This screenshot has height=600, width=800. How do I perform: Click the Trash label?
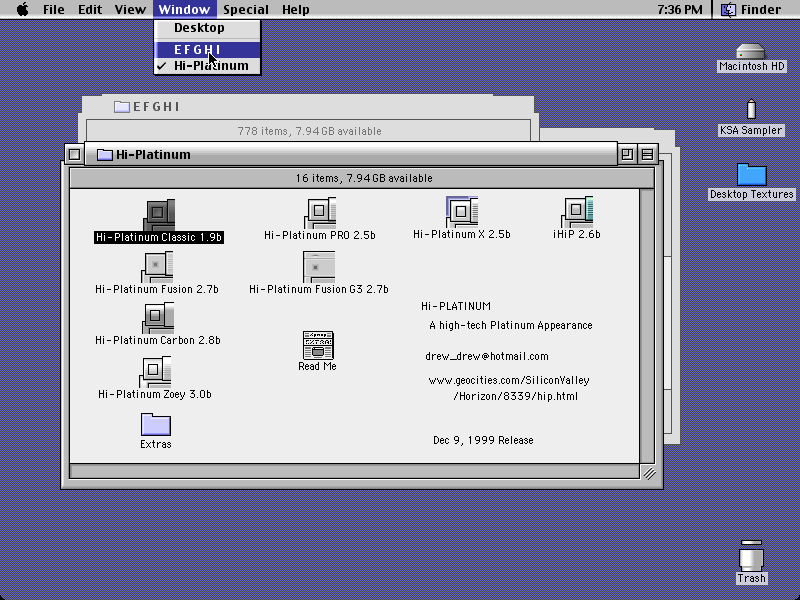coord(751,578)
